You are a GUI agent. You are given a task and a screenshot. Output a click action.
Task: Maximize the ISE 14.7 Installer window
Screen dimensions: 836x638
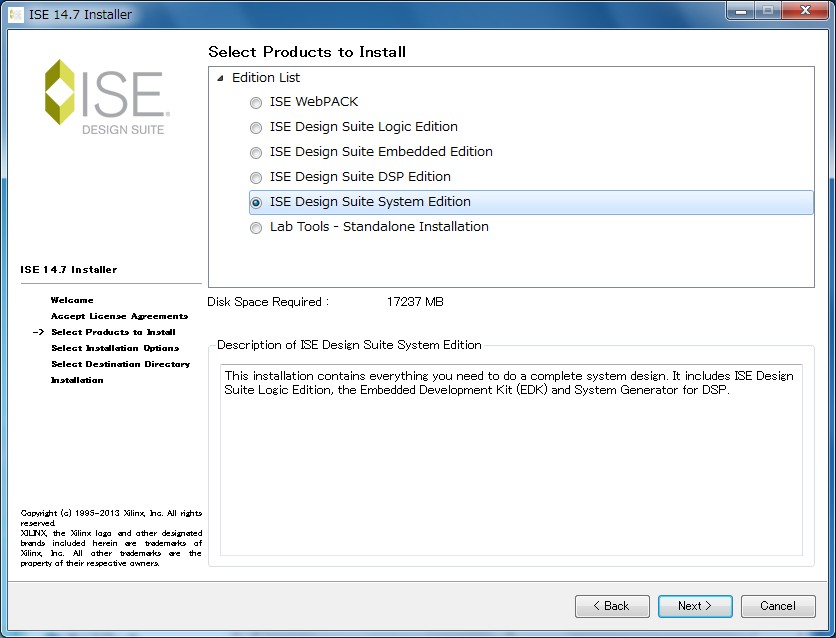tap(768, 11)
